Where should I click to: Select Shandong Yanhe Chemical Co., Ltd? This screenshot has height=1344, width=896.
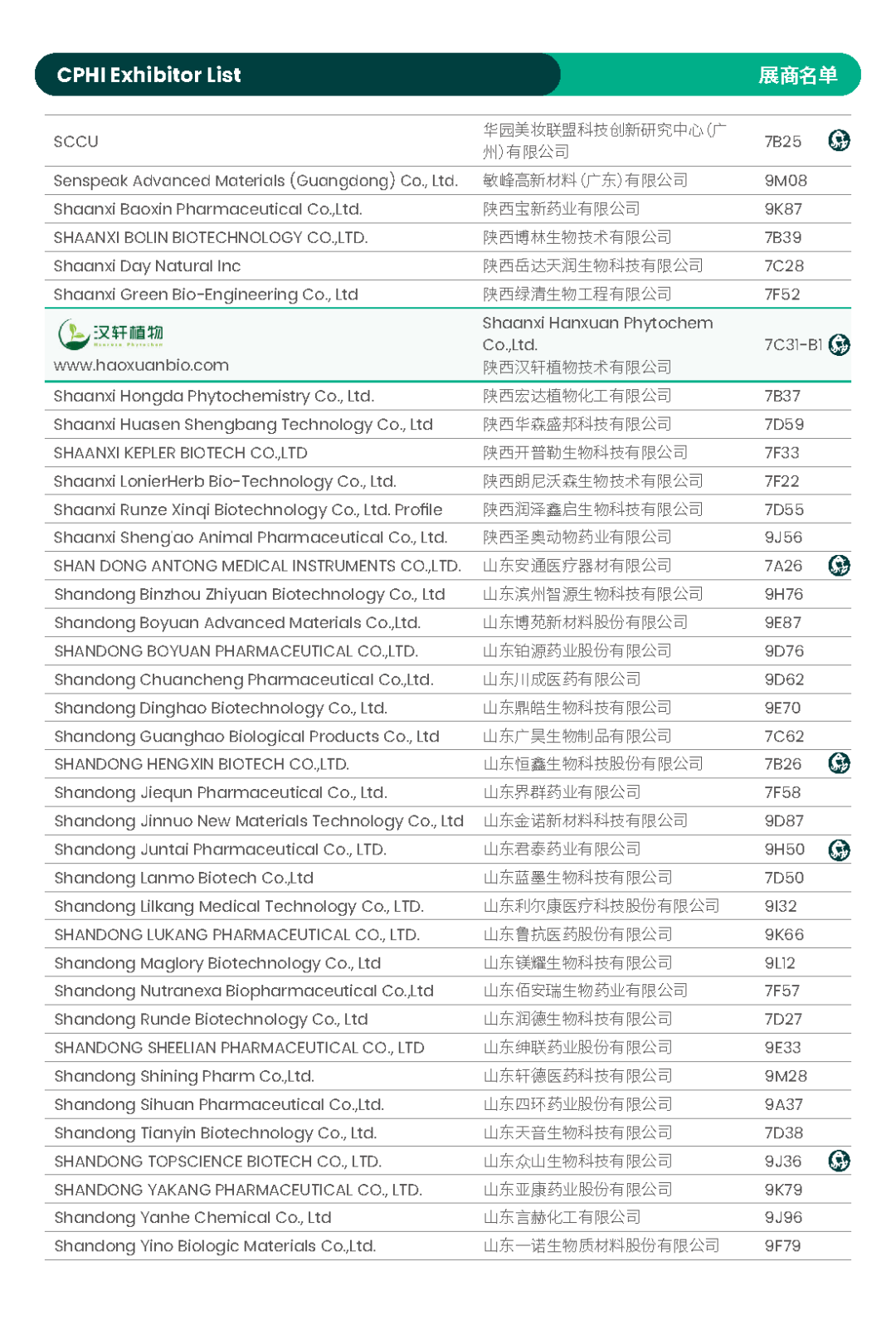pos(192,1218)
